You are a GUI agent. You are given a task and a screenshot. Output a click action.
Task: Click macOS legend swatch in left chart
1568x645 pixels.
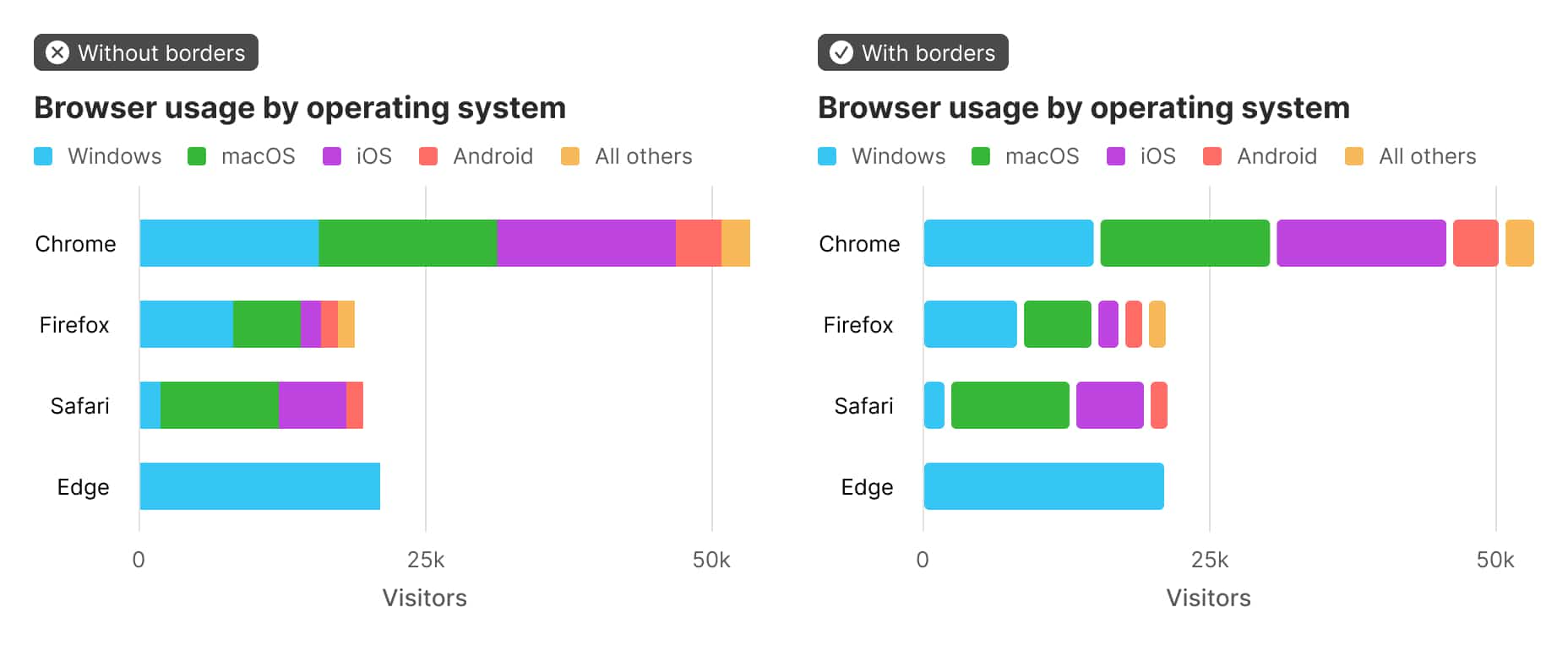point(197,156)
